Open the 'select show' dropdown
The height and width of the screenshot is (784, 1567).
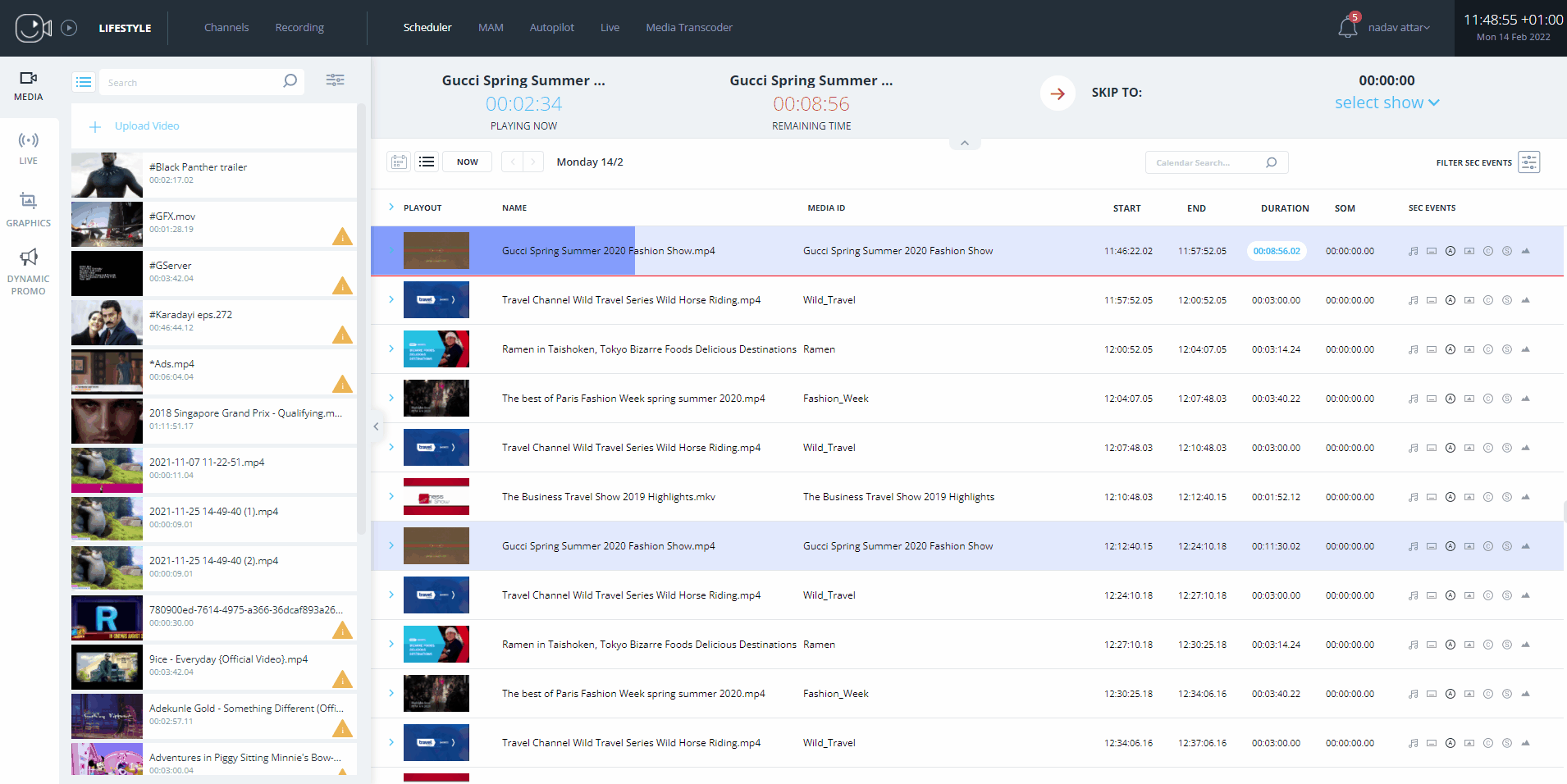[x=1387, y=103]
